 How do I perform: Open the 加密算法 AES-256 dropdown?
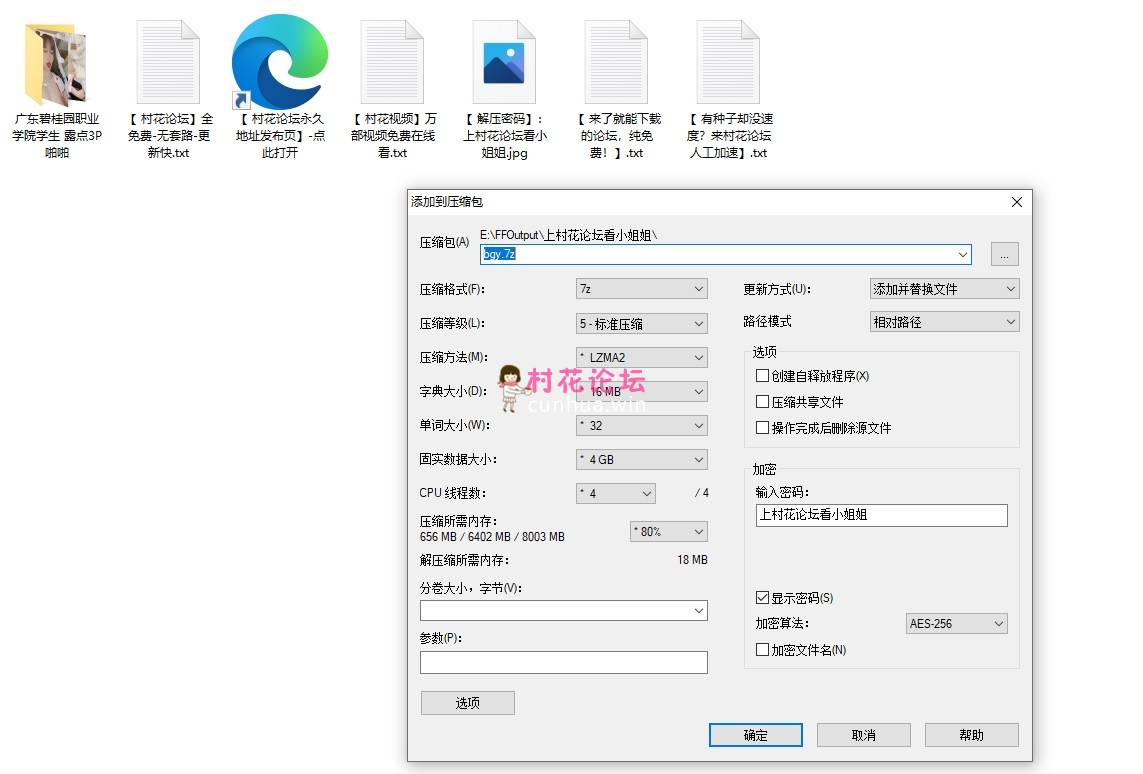tap(956, 624)
